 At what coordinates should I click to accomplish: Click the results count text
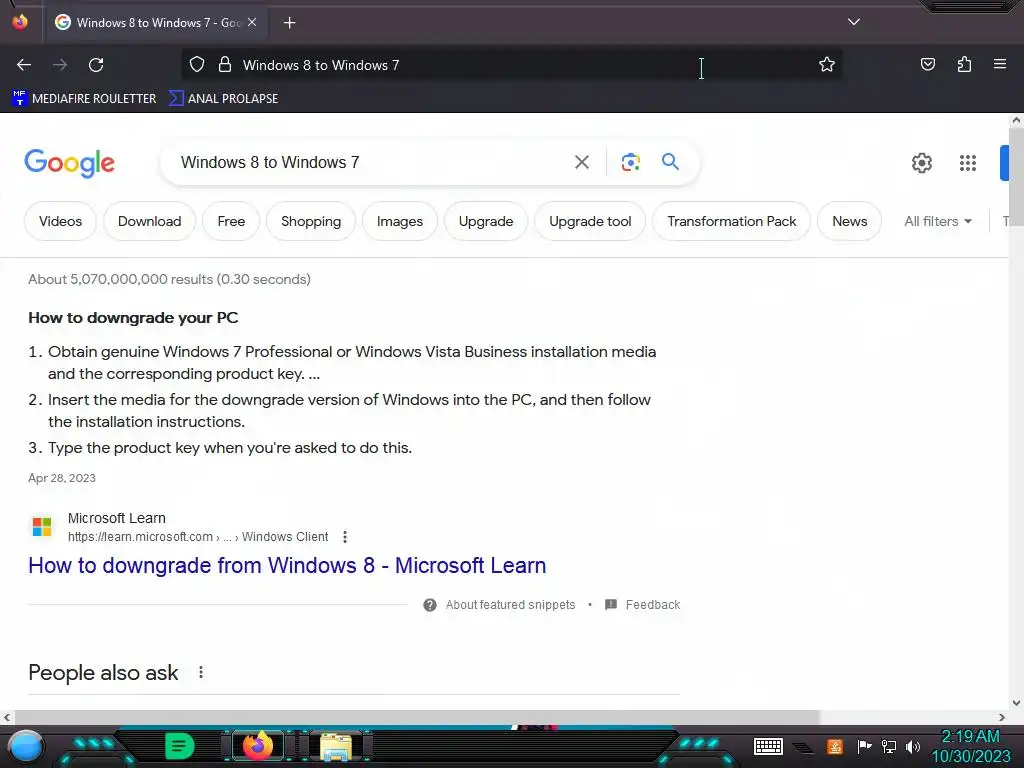point(169,279)
